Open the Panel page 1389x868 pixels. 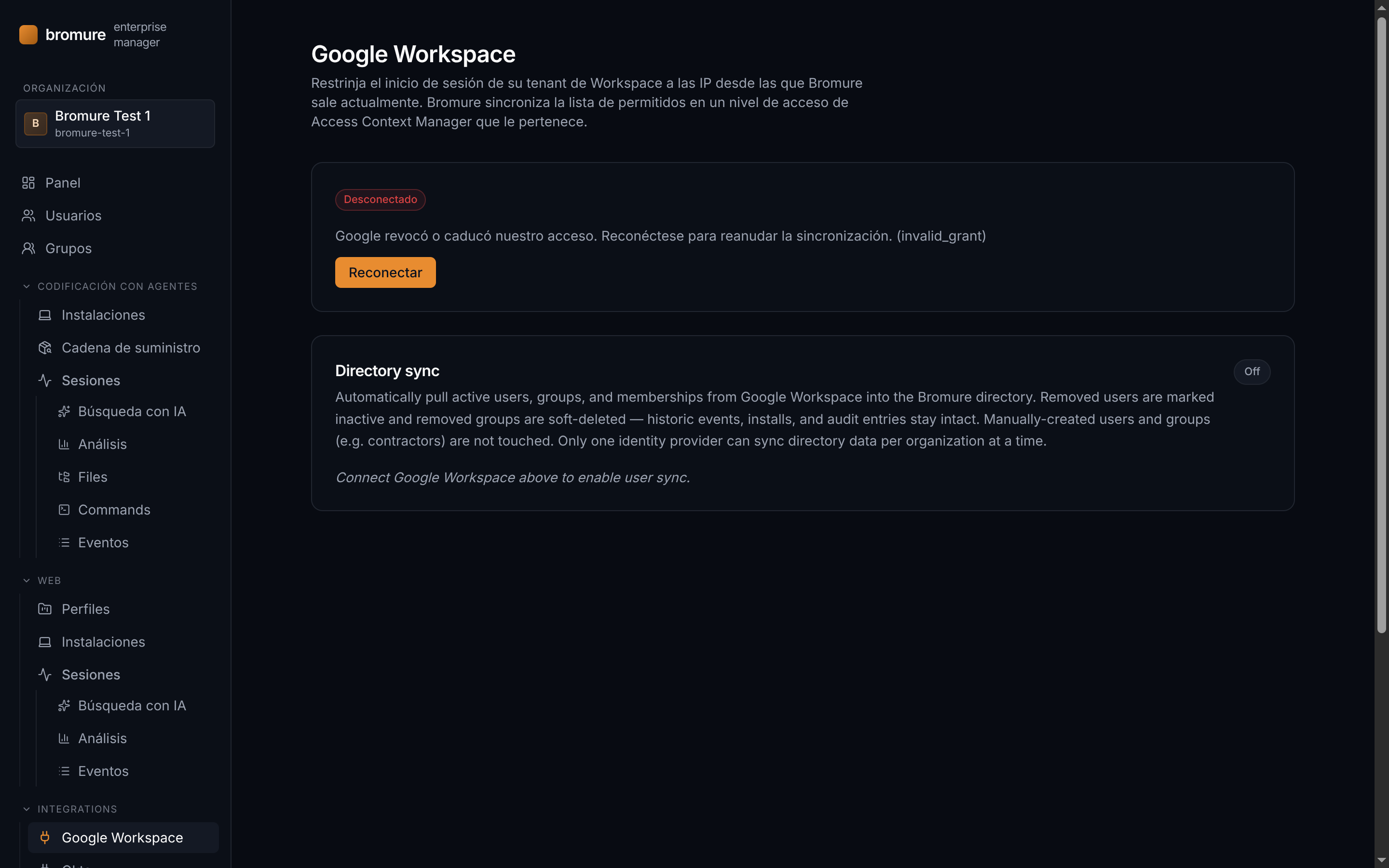coord(115,183)
